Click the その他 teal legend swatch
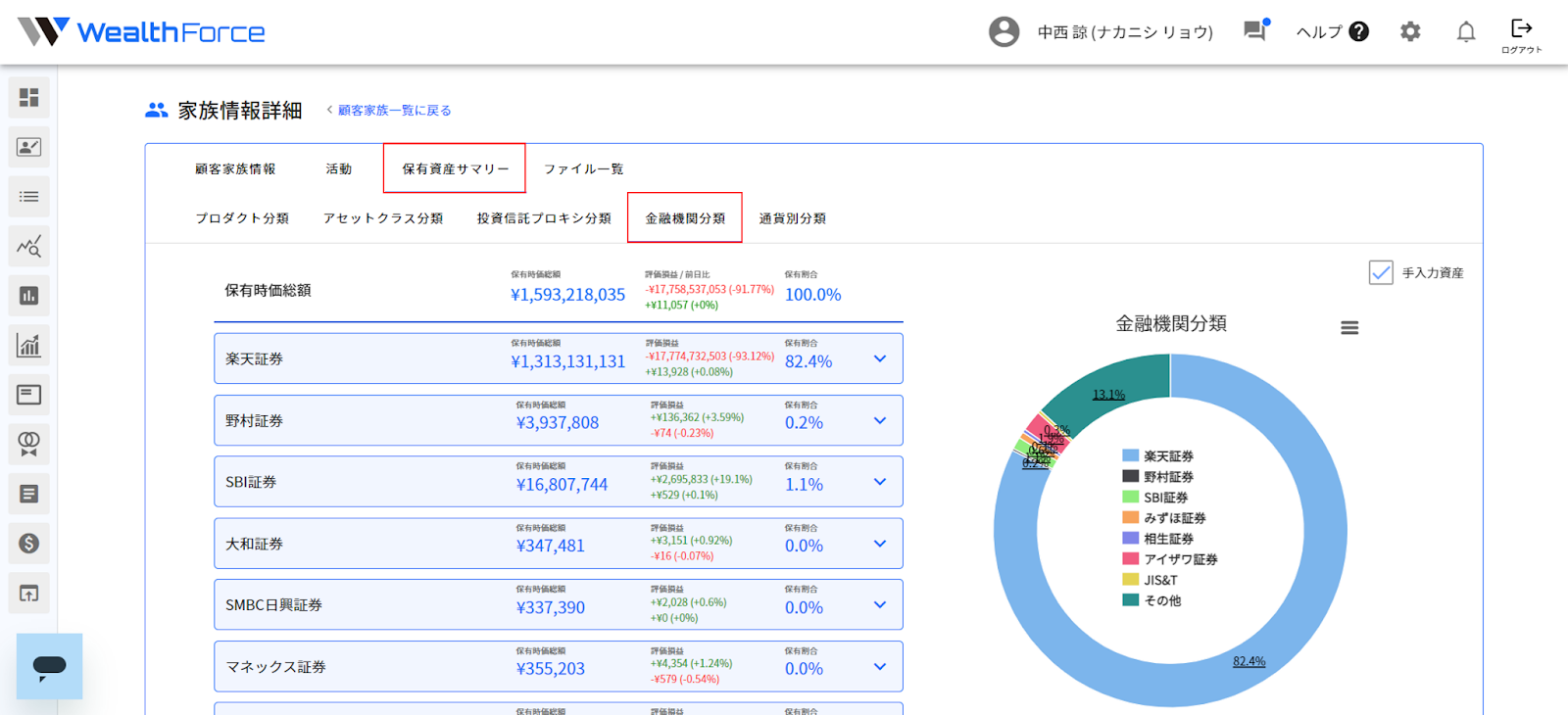Viewport: 1568px width, 715px height. [x=1131, y=599]
